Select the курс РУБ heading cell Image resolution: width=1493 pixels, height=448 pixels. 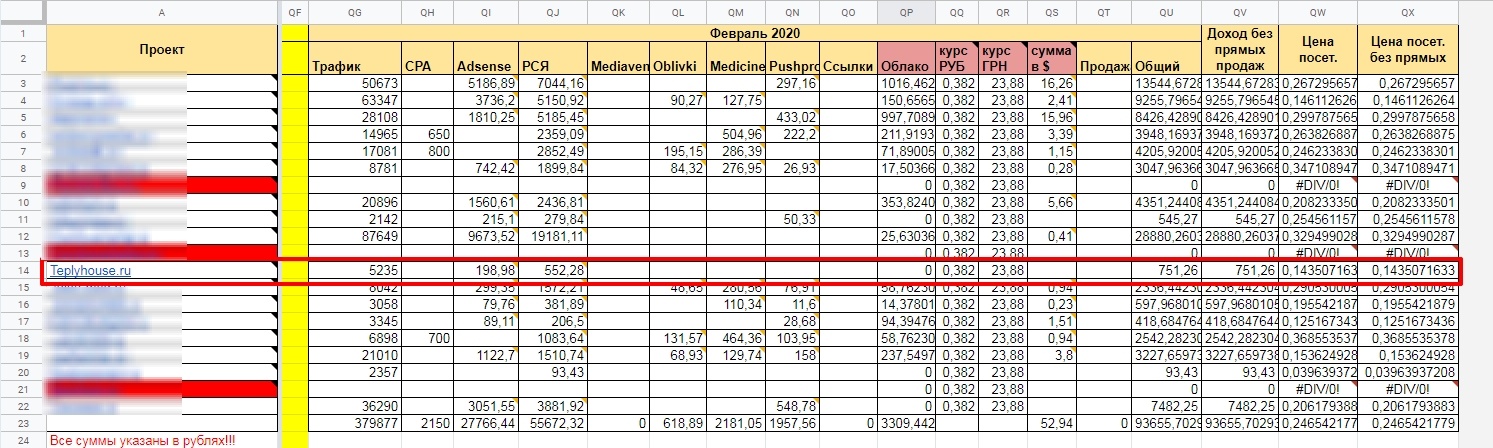(957, 58)
